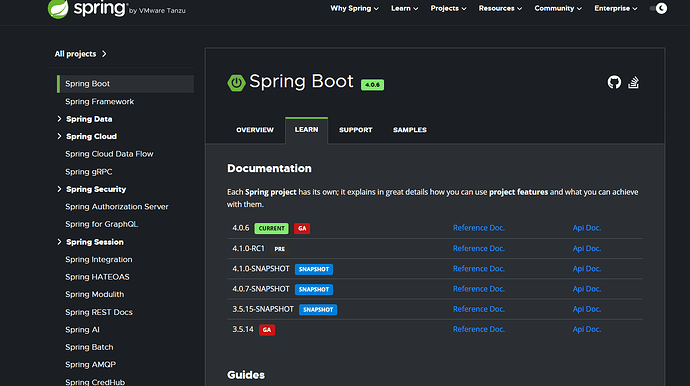Screen dimensions: 690x386
Task: Open the Spring Boot GitHub repository icon
Action: point(614,82)
